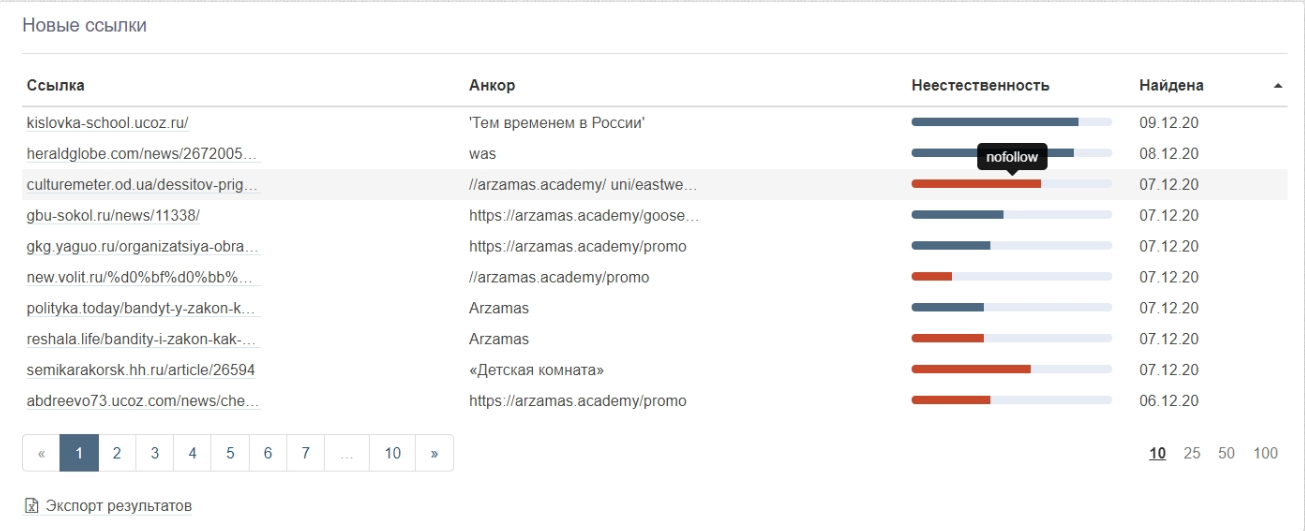Click Экспорт результатов link

(118, 506)
